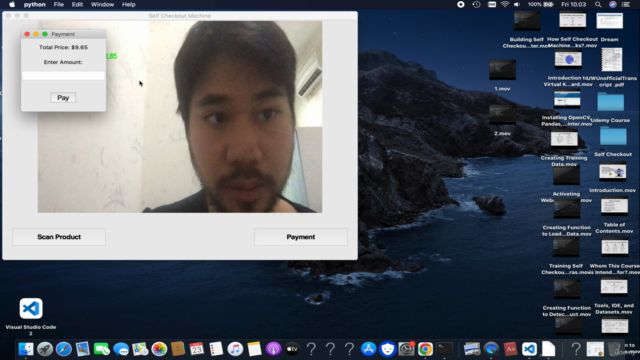Open Notes from the Dock
This screenshot has width=640, height=360.
[254, 349]
